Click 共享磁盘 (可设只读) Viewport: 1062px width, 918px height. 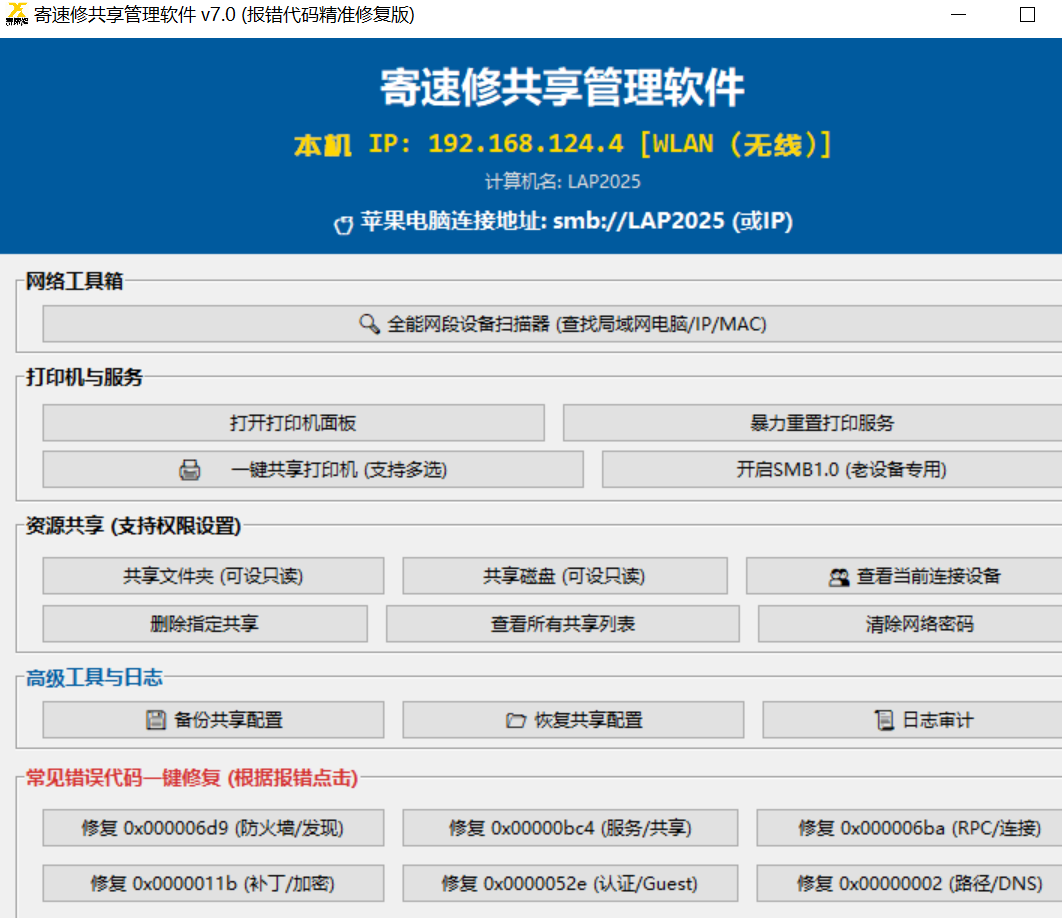[x=565, y=575]
